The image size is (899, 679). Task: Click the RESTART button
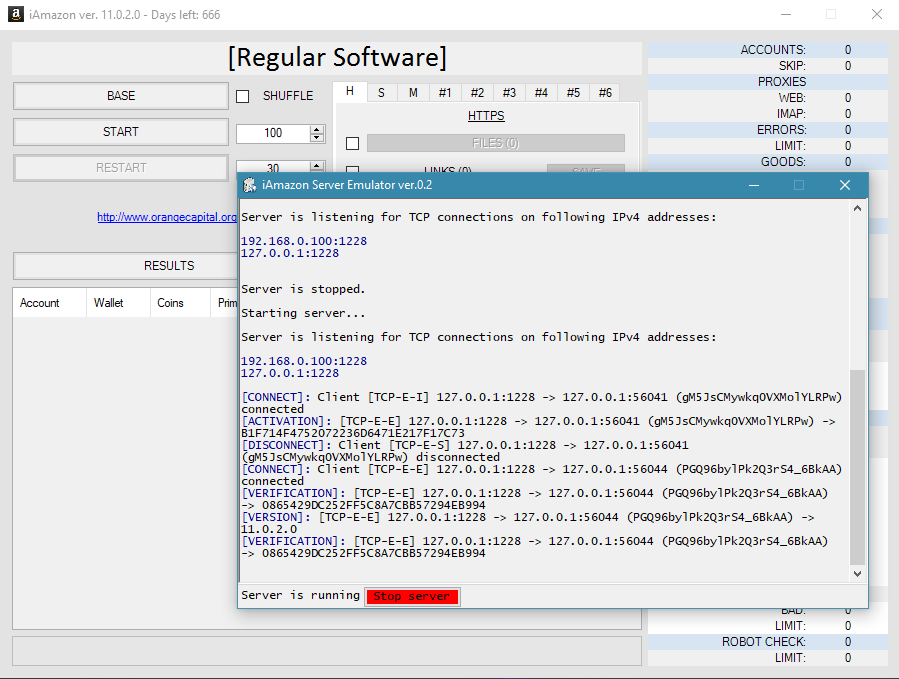tap(121, 168)
